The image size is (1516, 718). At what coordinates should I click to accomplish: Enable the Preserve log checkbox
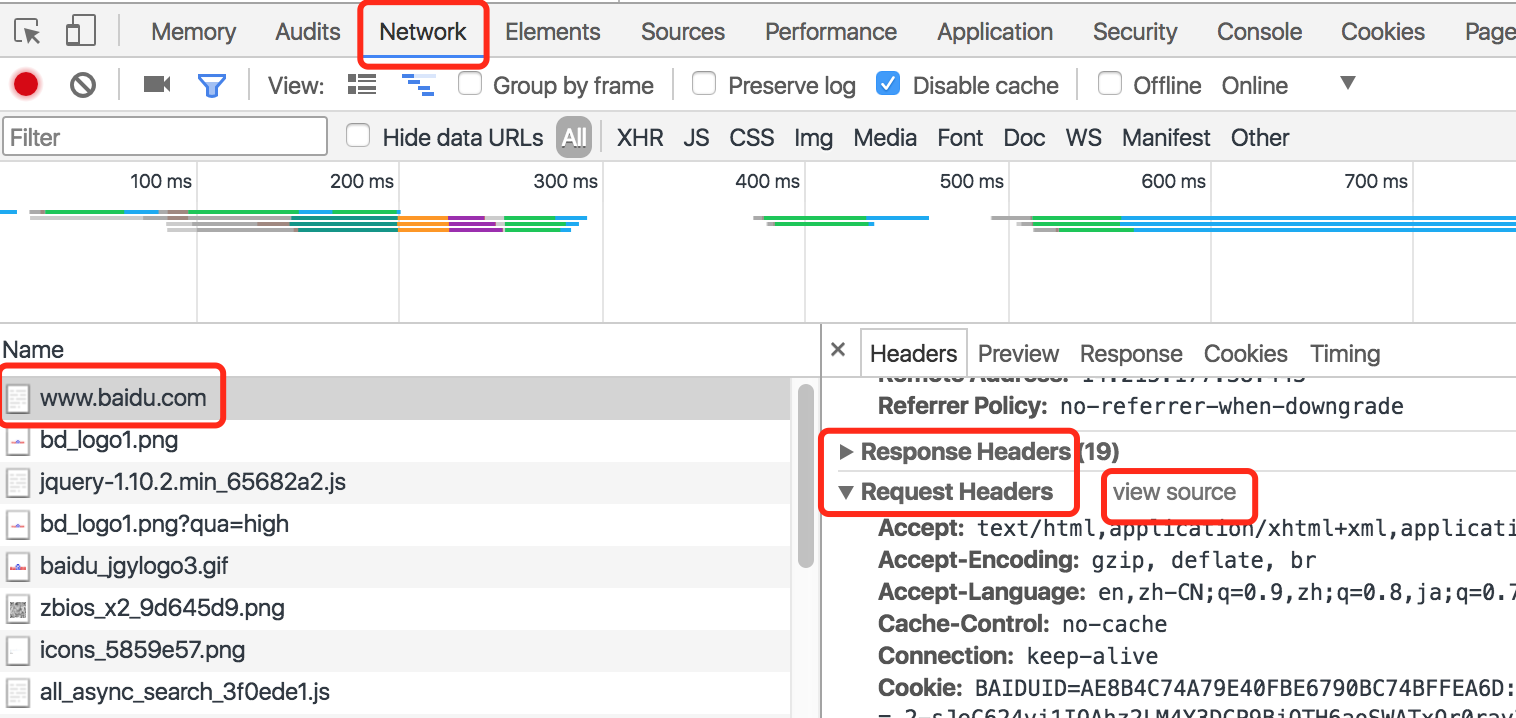705,84
